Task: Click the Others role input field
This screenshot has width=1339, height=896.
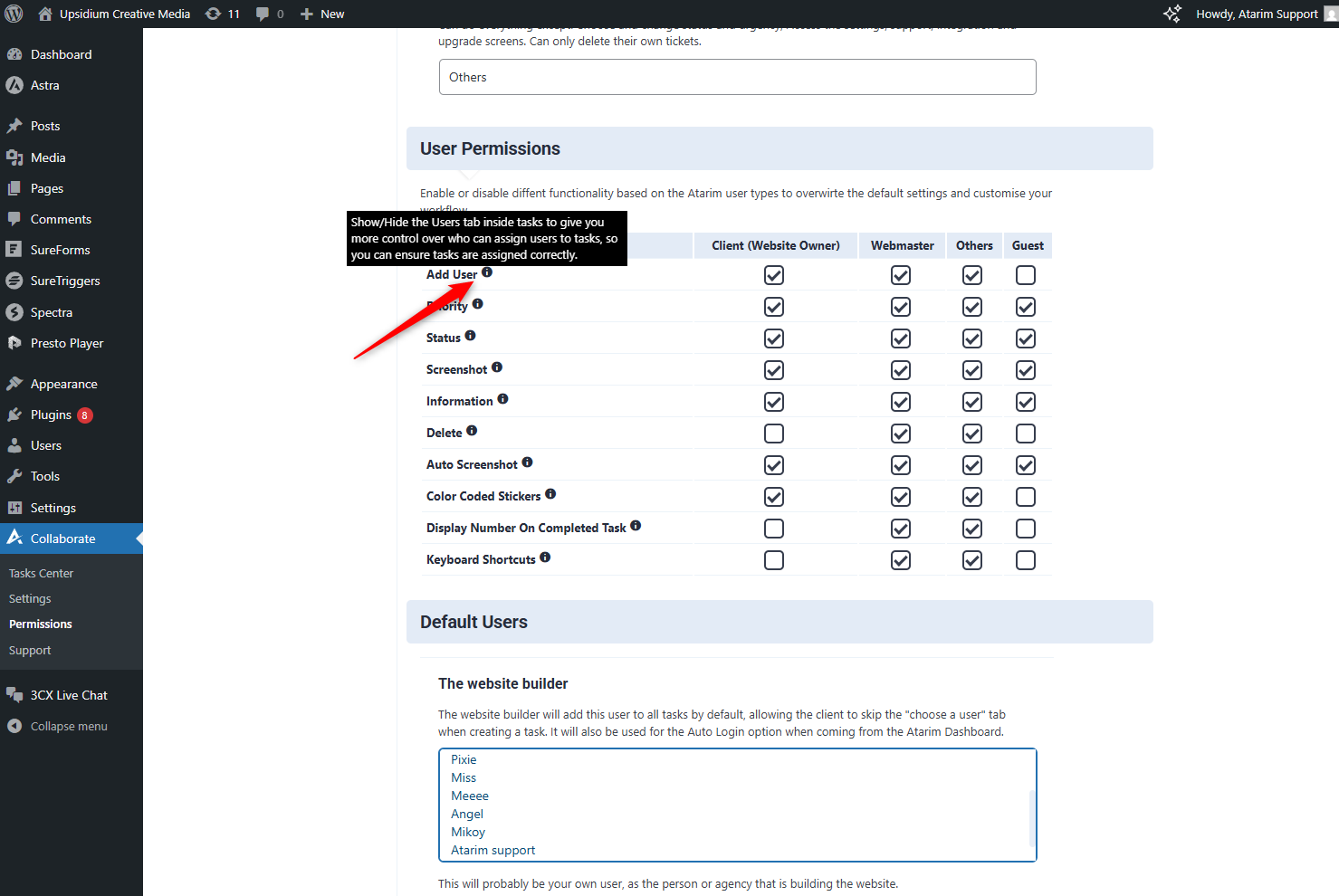Action: tap(737, 77)
